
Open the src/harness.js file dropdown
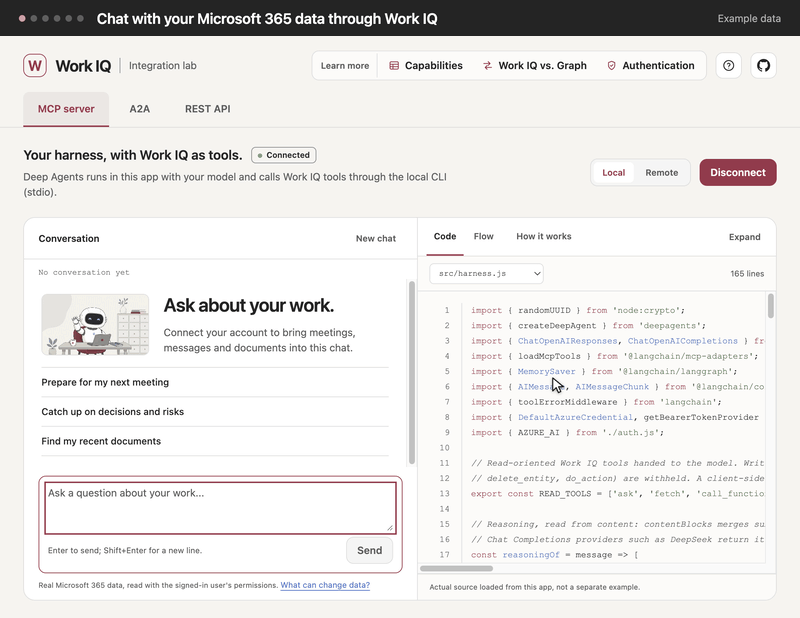click(x=486, y=274)
